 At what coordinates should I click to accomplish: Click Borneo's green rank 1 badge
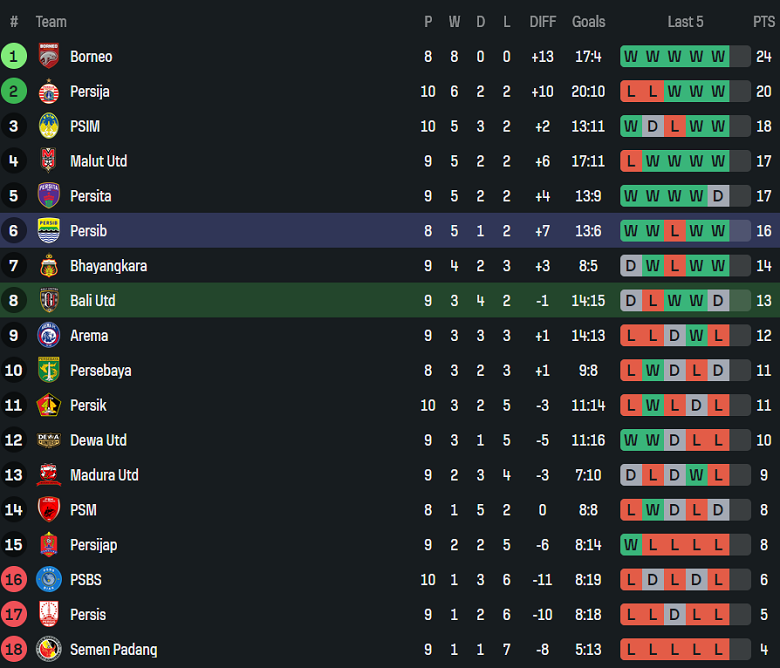pyautogui.click(x=14, y=57)
